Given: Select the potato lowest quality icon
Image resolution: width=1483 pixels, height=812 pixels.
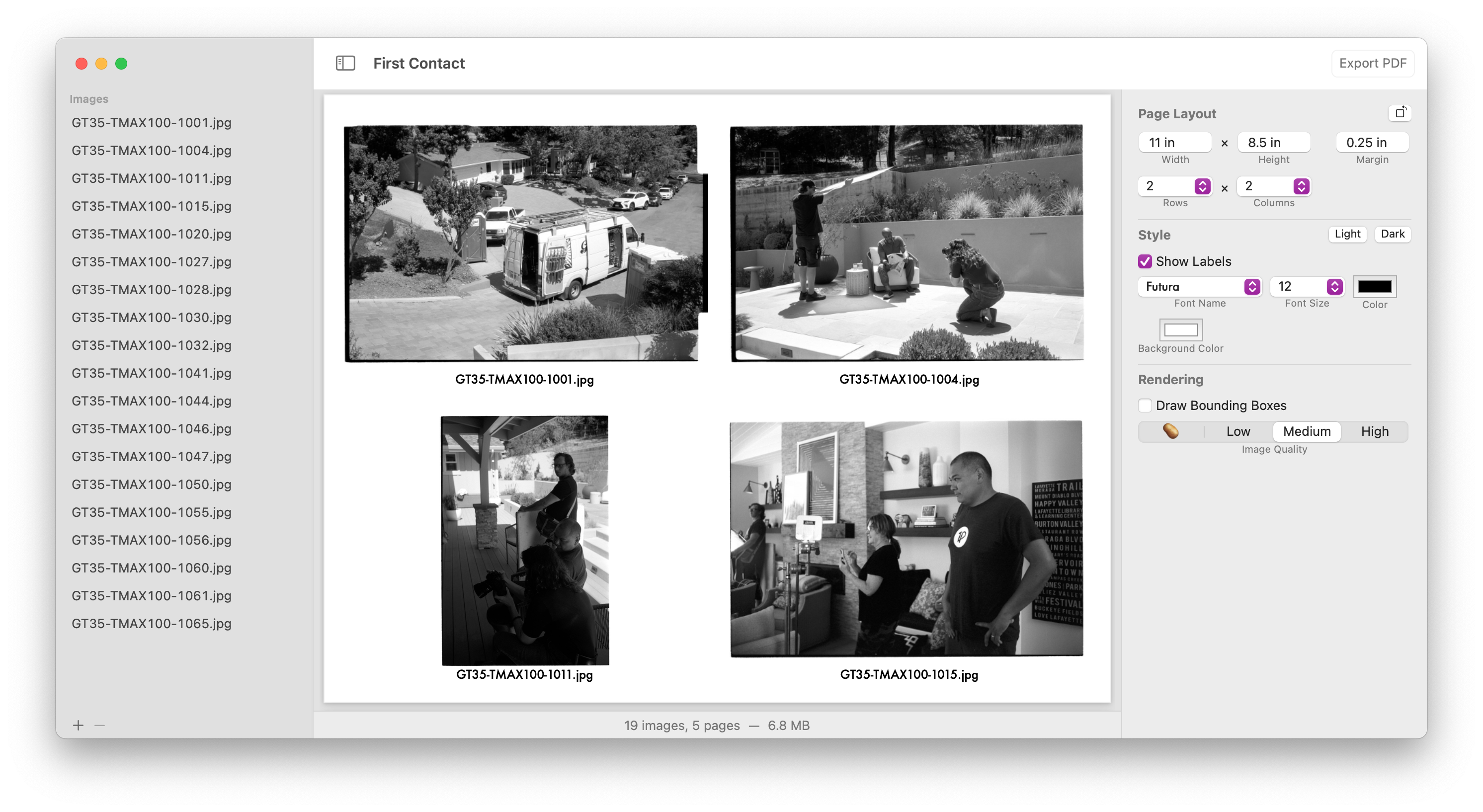Looking at the screenshot, I should click(1170, 431).
